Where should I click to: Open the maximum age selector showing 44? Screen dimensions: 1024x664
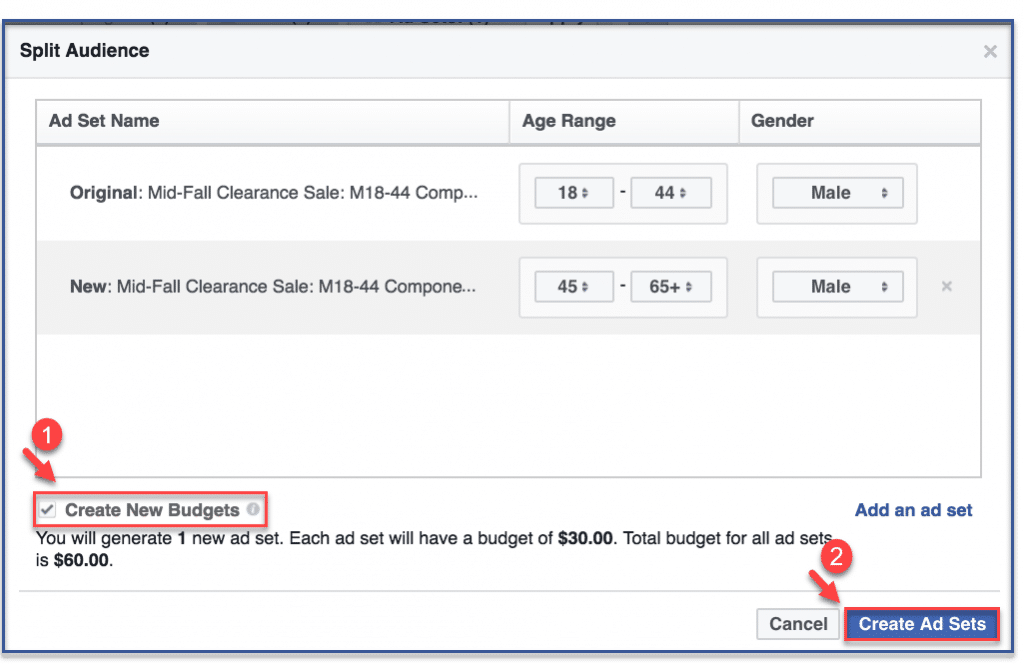670,192
